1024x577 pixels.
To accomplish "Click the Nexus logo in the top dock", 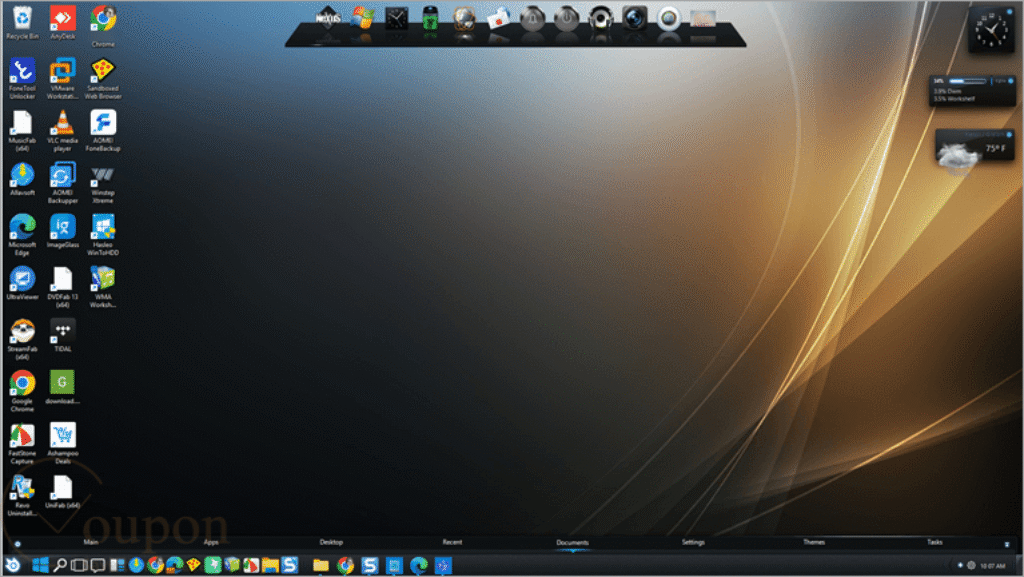I will point(328,18).
